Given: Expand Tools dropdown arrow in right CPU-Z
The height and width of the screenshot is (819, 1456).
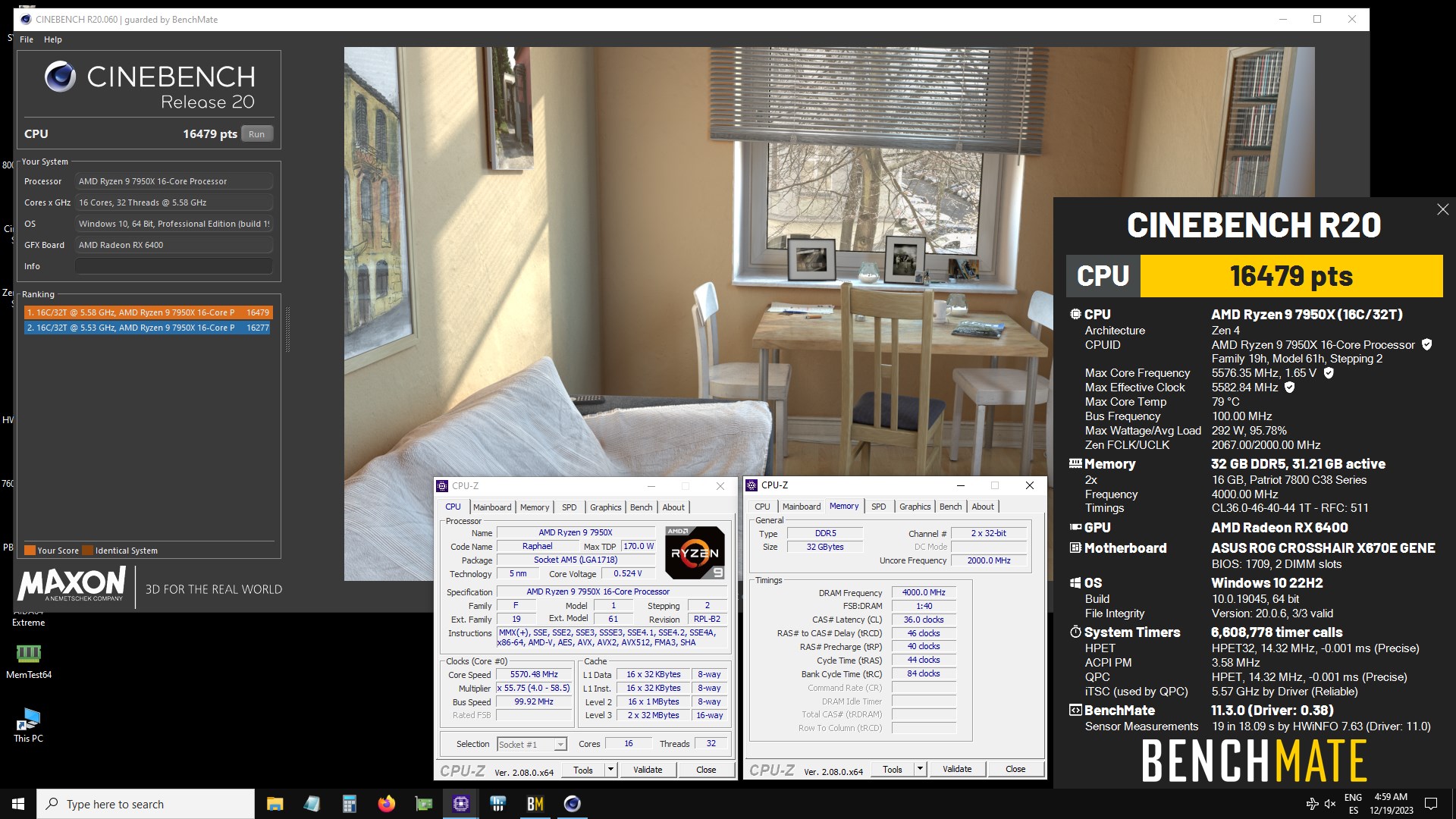Looking at the screenshot, I should coord(920,769).
